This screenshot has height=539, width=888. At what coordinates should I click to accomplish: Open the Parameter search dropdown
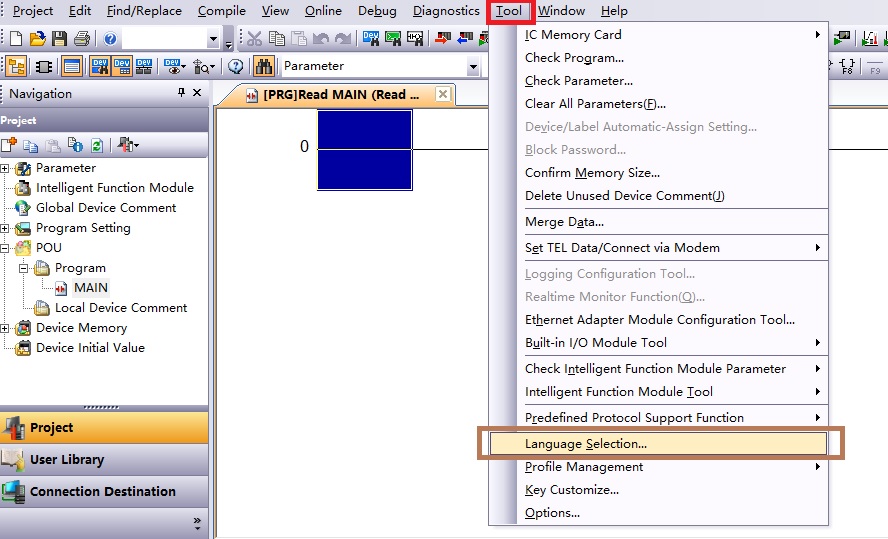click(x=473, y=66)
